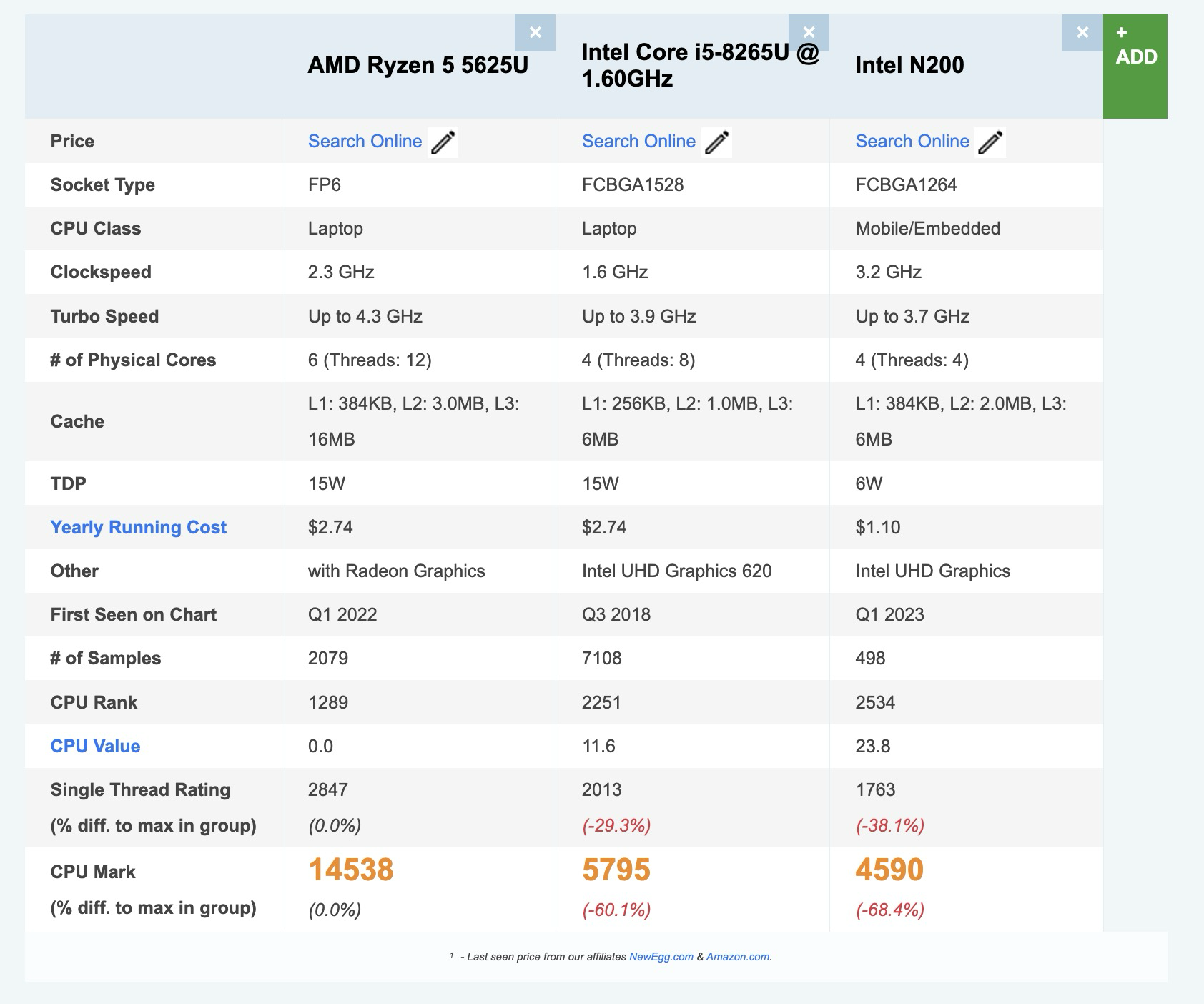The image size is (1204, 1004).
Task: Click the CPU Rank value 2534
Action: pos(875,702)
